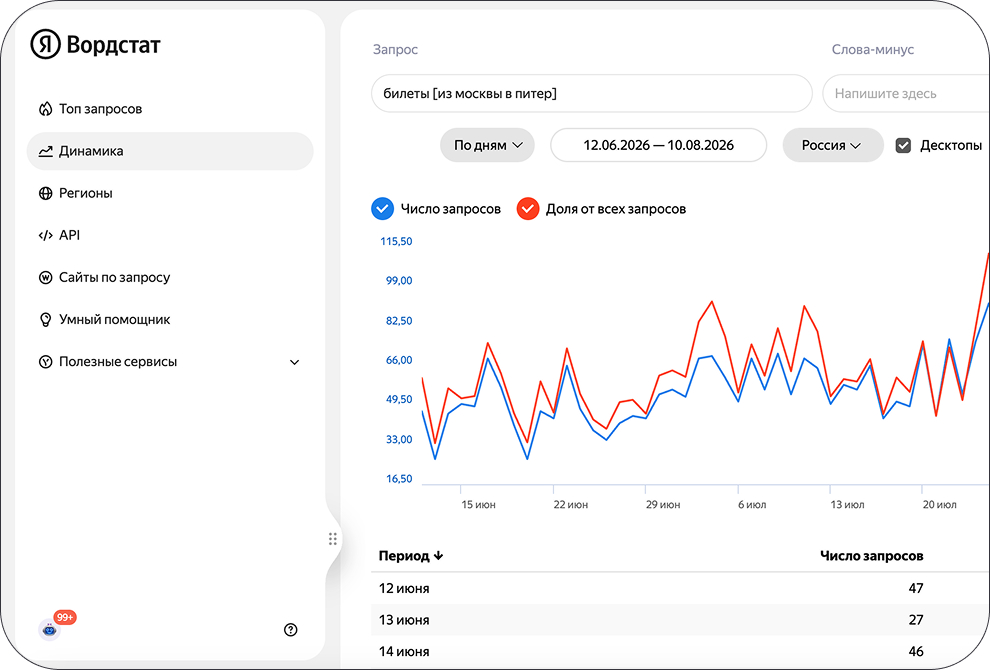Click the Число запросов column header
The image size is (990, 670).
click(x=871, y=556)
